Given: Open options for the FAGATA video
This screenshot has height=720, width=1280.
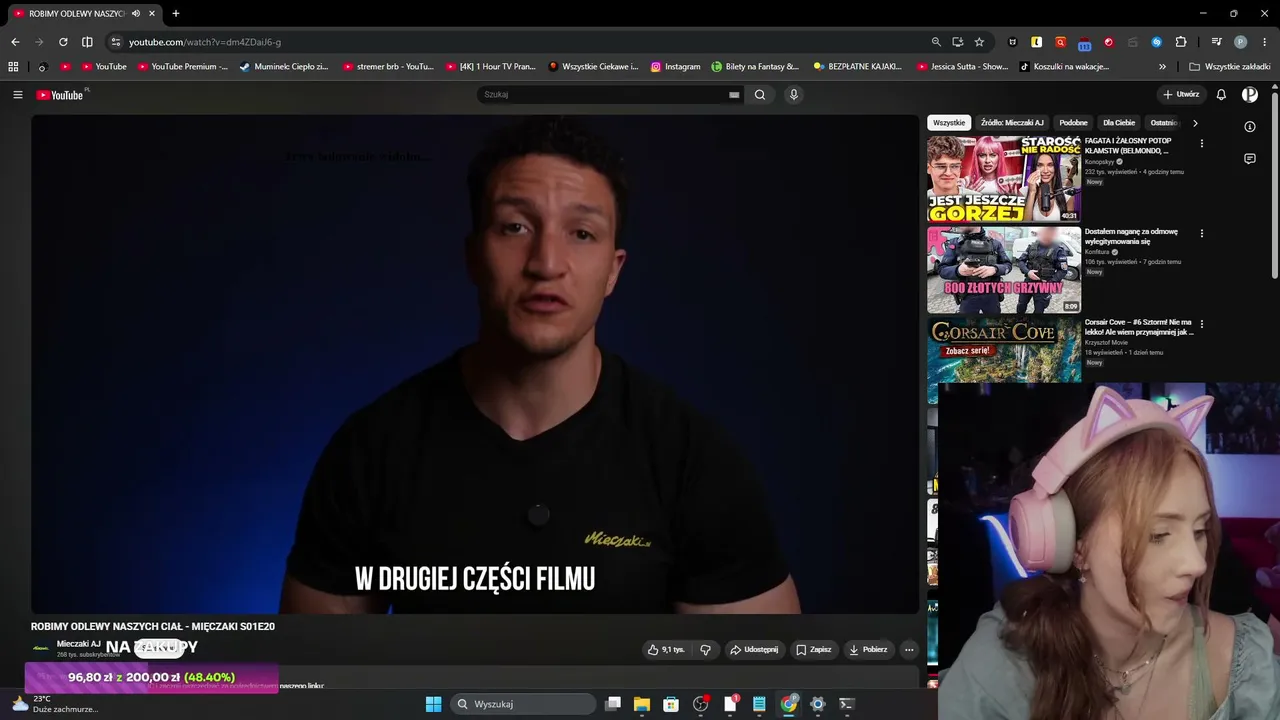Looking at the screenshot, I should coord(1202,144).
